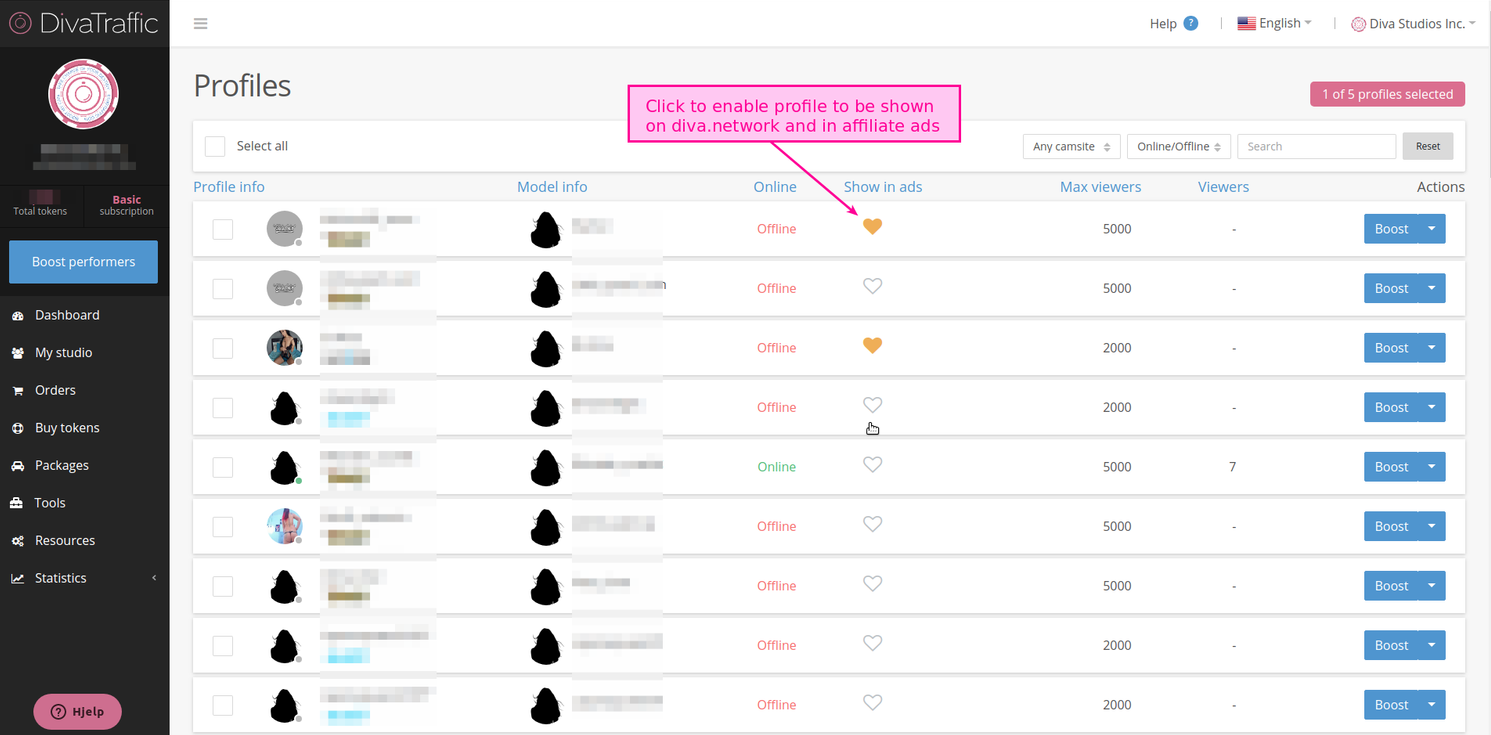
Task: Toggle the filled heart in first profile row
Action: (x=872, y=227)
